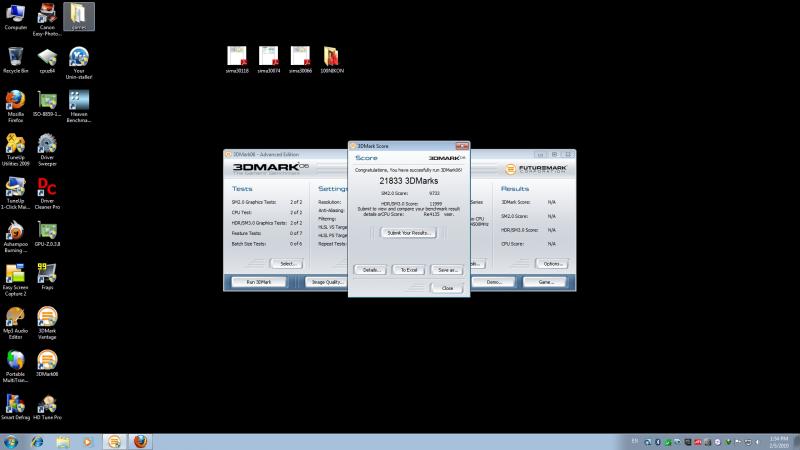Launch Driver Sweeper shortcut
Image resolution: width=800 pixels, height=450 pixels.
pos(47,149)
